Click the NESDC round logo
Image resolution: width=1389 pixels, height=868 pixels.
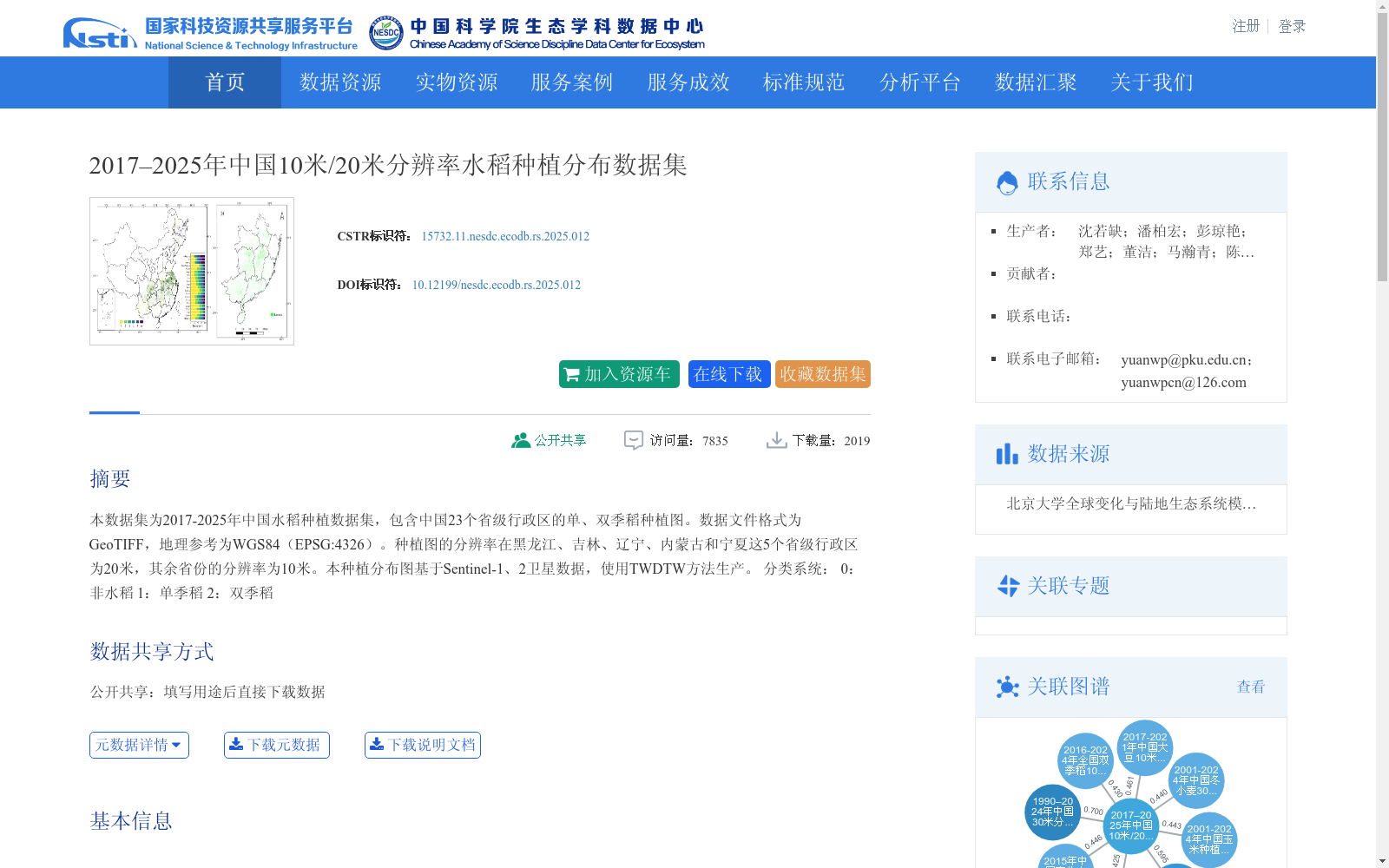pyautogui.click(x=386, y=33)
